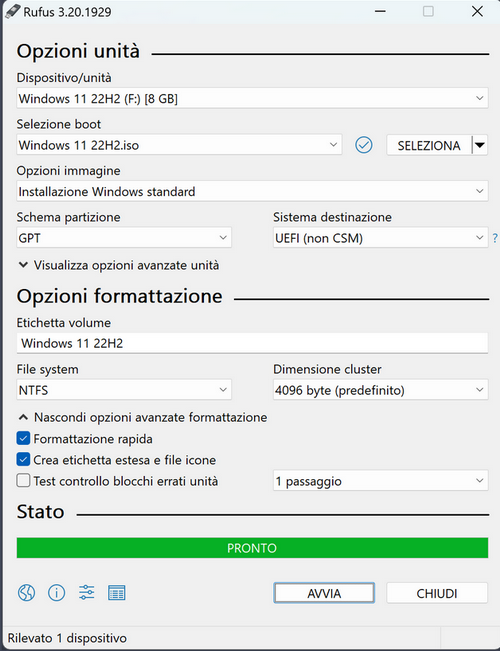500x651 pixels.
Task: Open File system NTFS dropdown
Action: (x=124, y=390)
